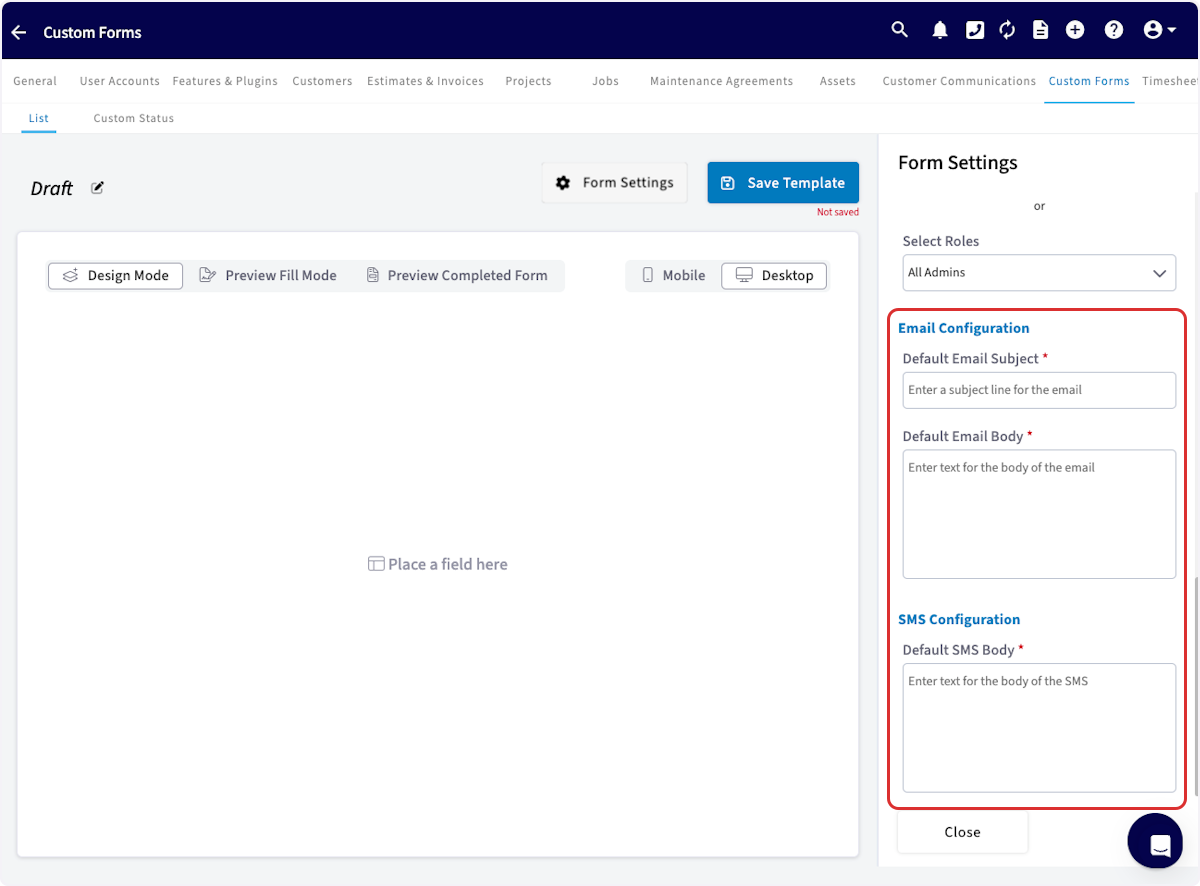This screenshot has height=886, width=1200.
Task: Open the General settings tab
Action: point(35,82)
